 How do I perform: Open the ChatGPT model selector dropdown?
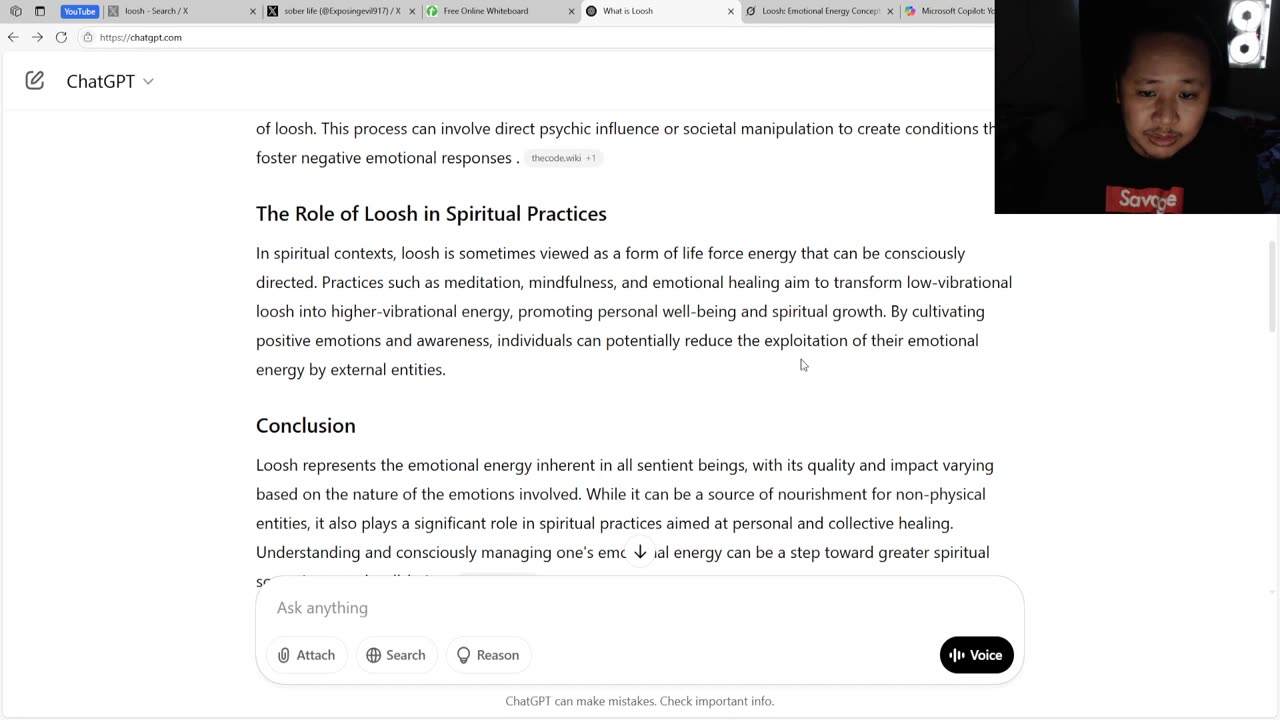click(110, 81)
